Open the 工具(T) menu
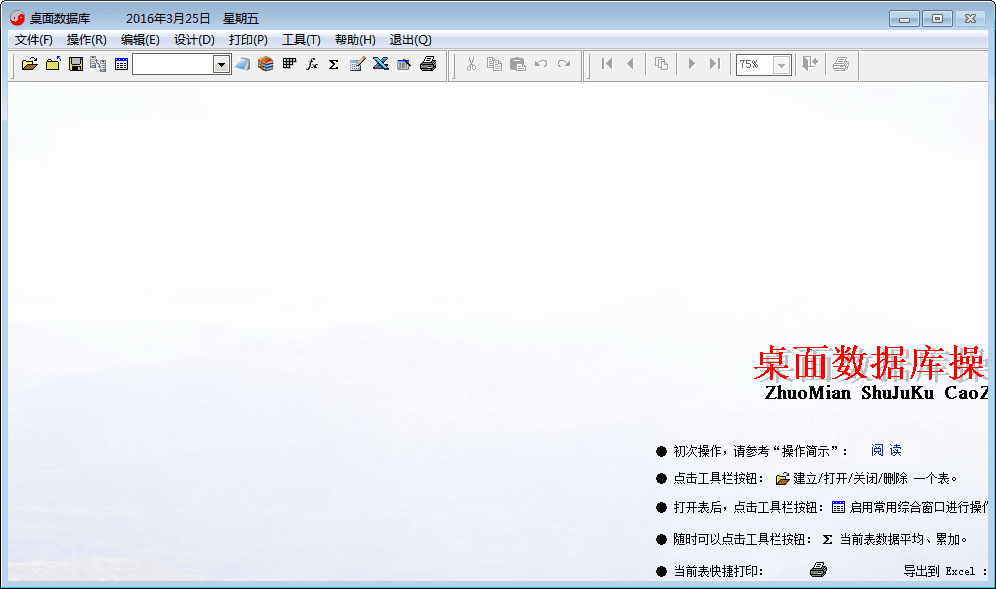The width and height of the screenshot is (996, 589). (x=301, y=40)
